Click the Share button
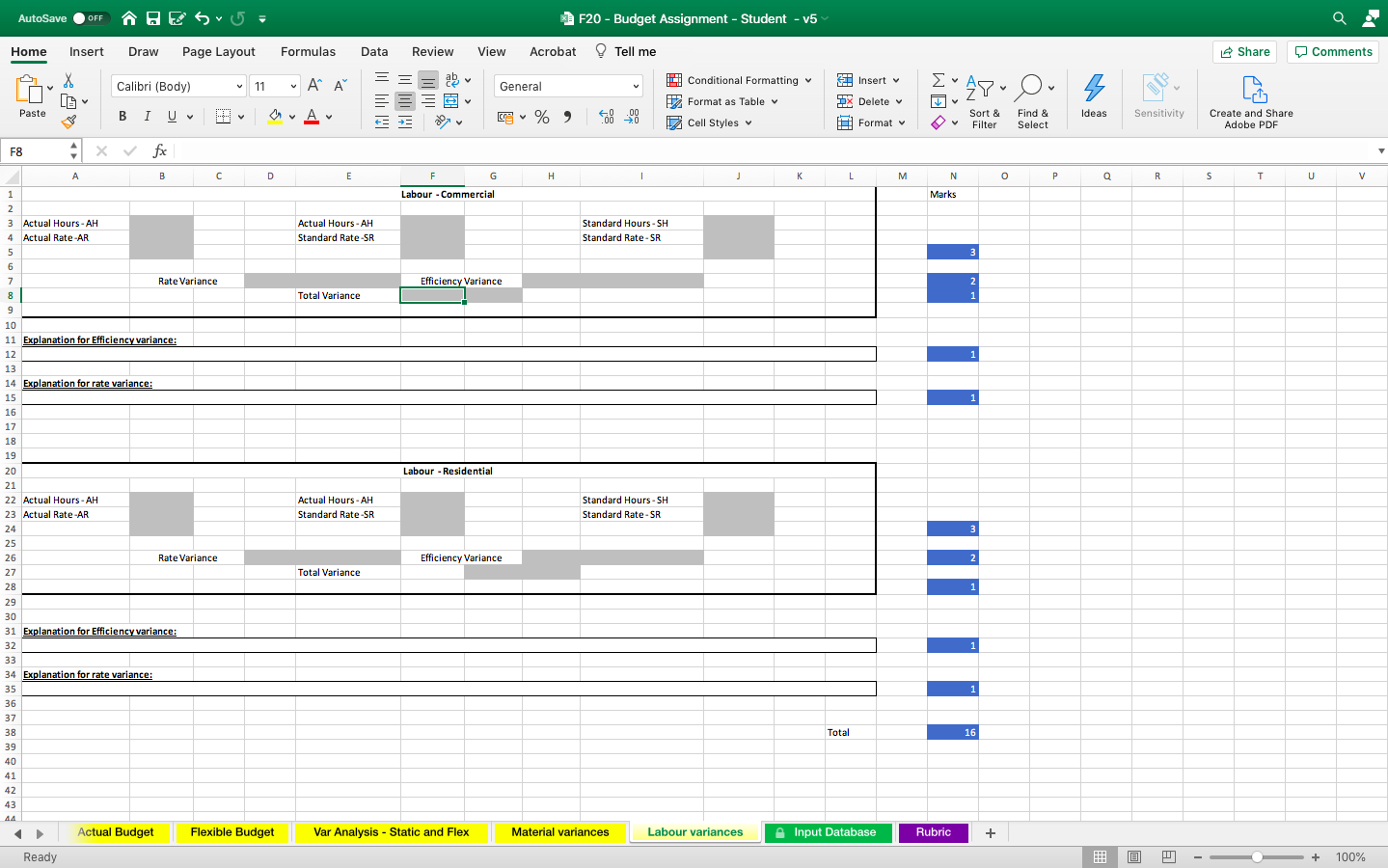This screenshot has height=868, width=1388. 1244,52
